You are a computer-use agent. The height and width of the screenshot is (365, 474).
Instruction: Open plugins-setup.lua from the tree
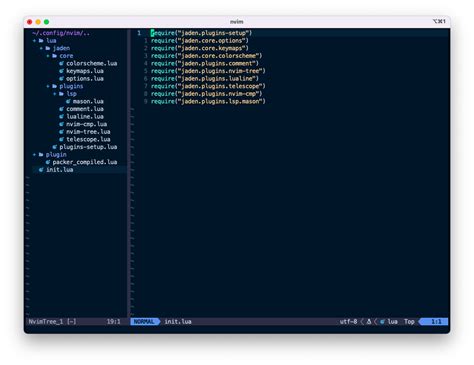pos(88,147)
